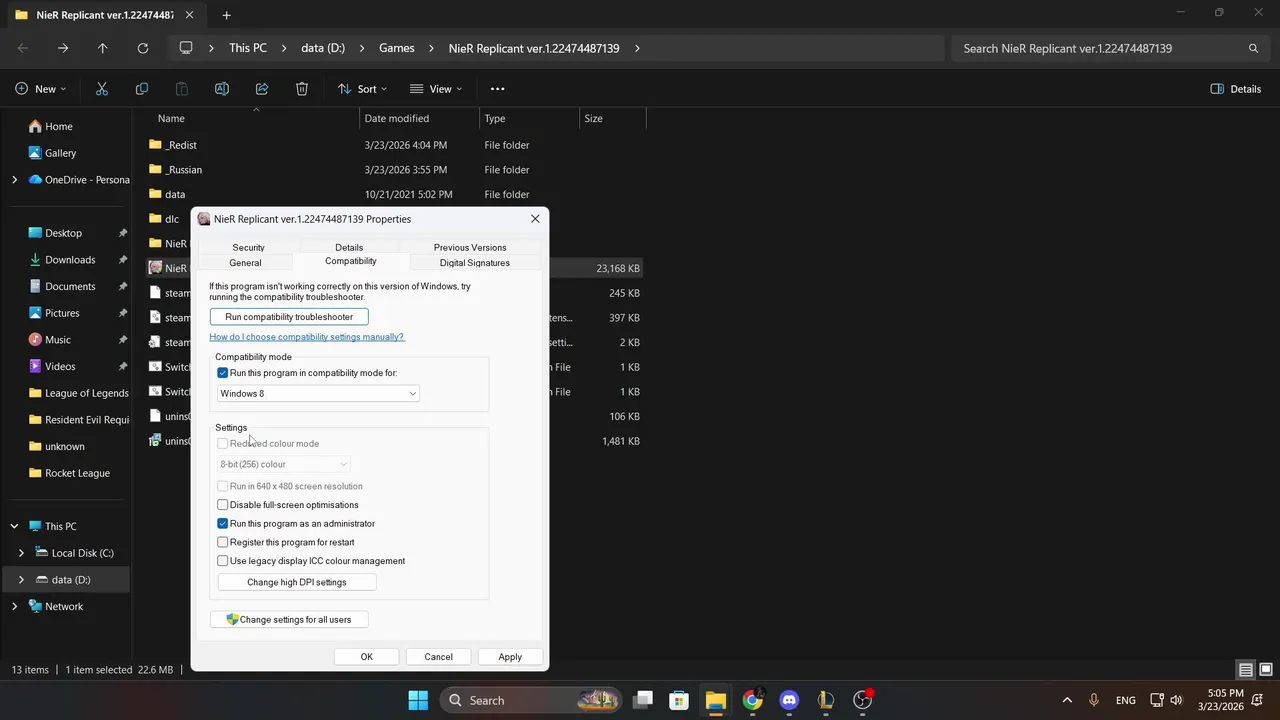This screenshot has height=720, width=1280.
Task: Click the monitor icon in address bar
Action: 185,48
